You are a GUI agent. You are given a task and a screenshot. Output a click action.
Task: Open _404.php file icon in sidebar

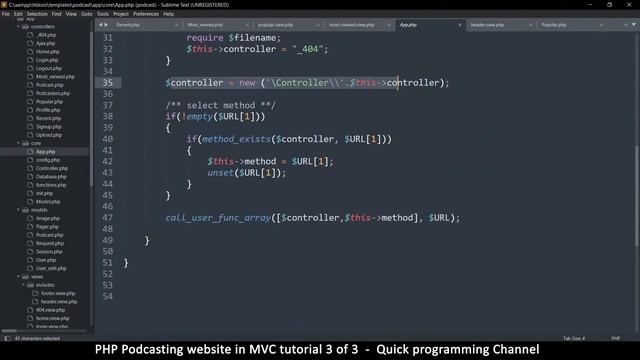click(30, 35)
